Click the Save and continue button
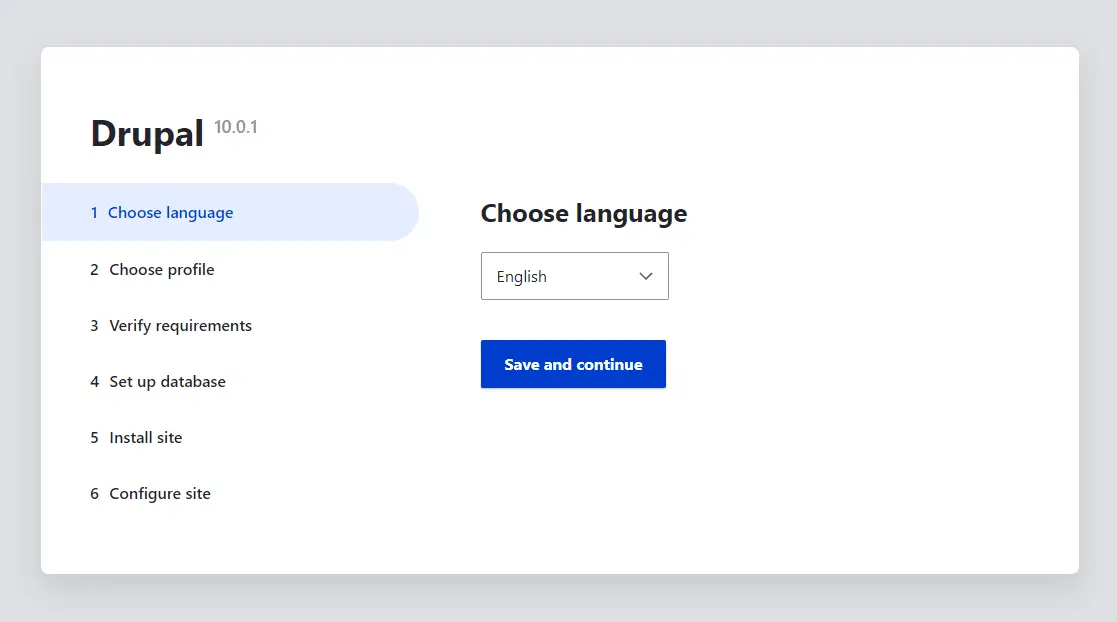This screenshot has width=1117, height=622. pos(573,364)
